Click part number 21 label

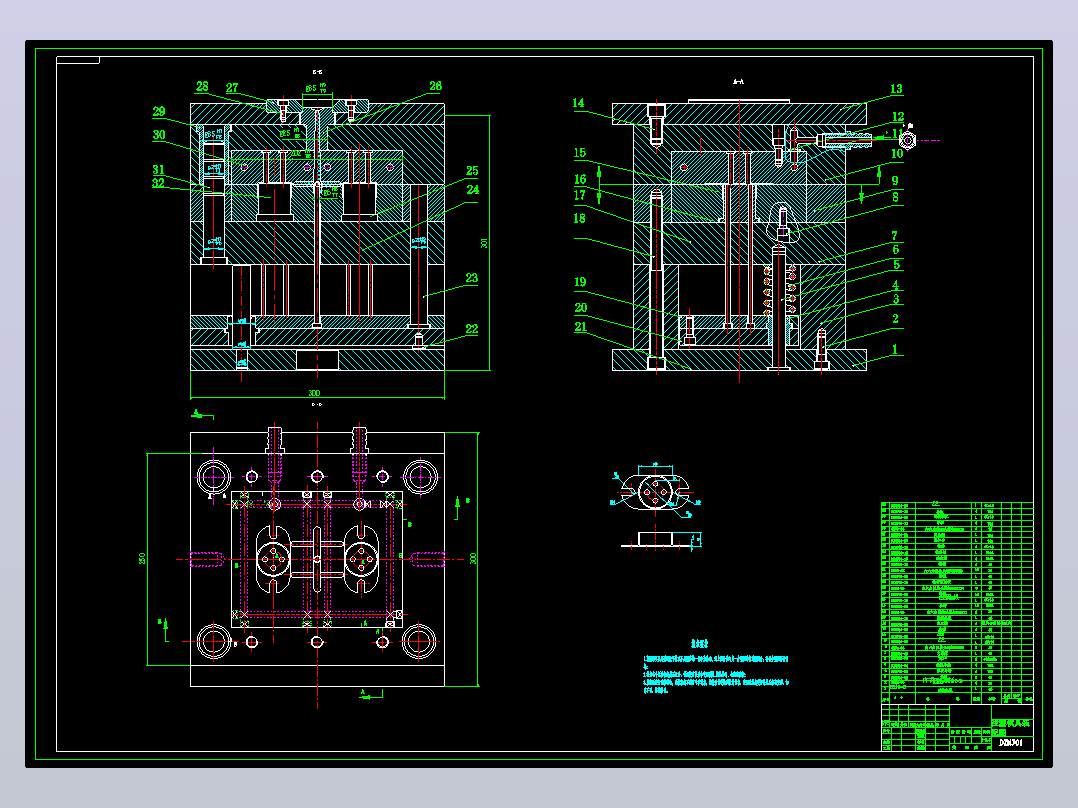coord(581,327)
